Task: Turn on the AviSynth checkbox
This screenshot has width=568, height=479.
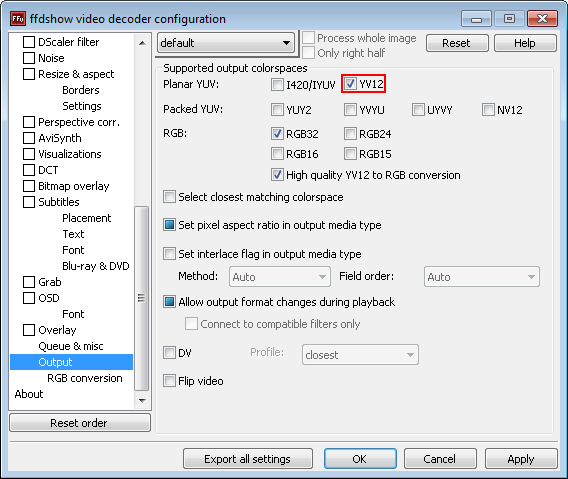Action: click(29, 138)
